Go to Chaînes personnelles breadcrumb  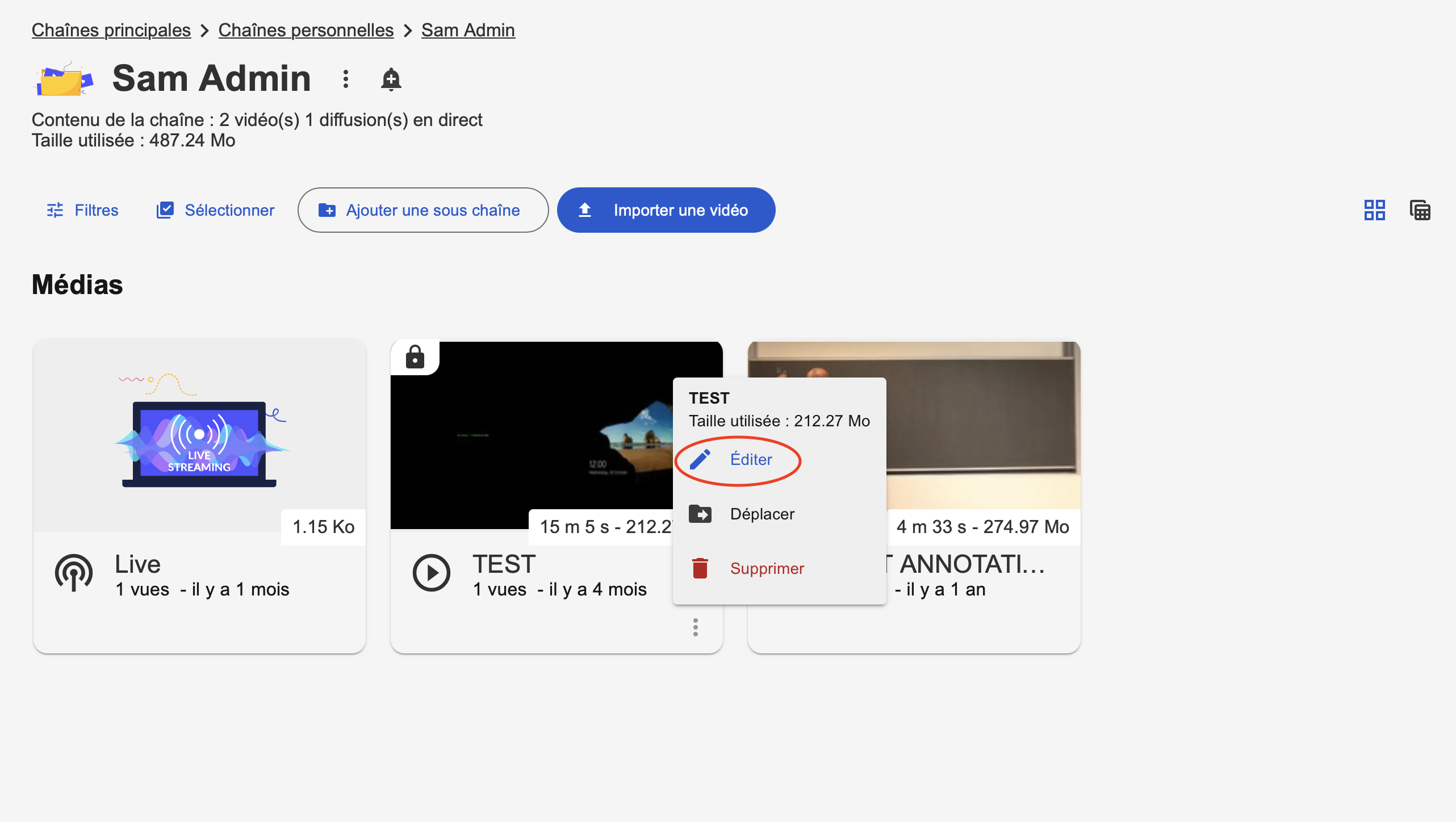click(x=306, y=30)
